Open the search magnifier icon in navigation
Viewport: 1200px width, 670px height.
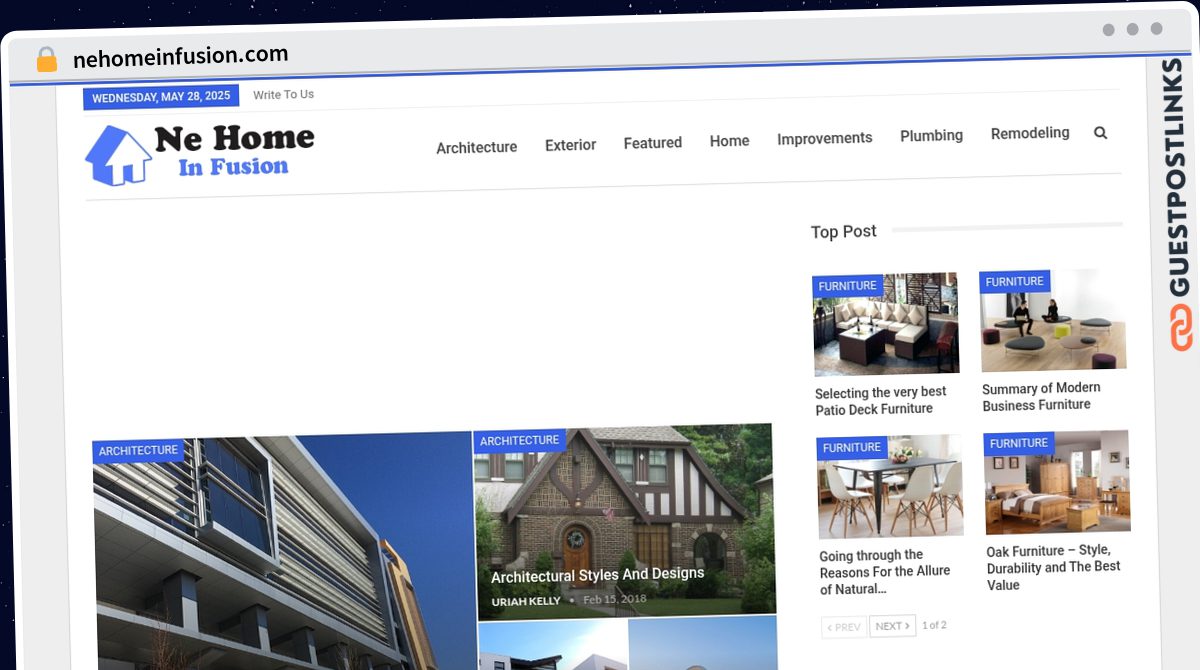point(1100,132)
